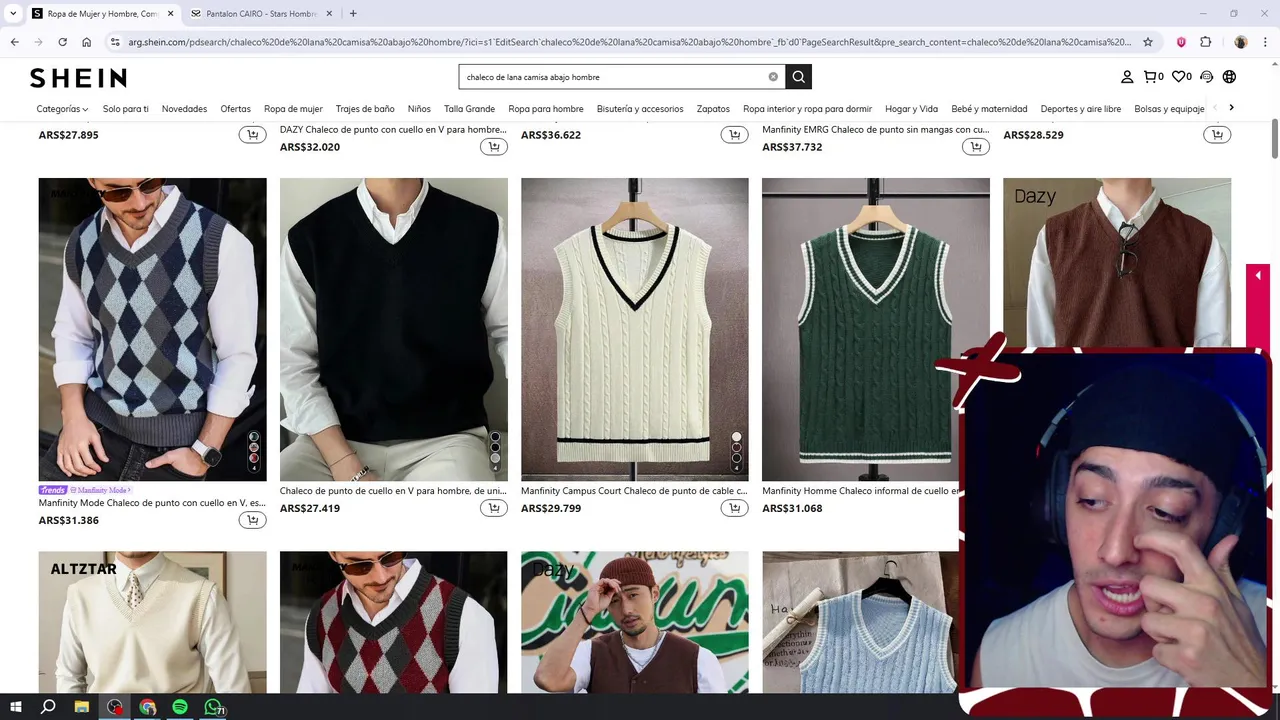1280x720 pixels.
Task: Open the shopping cart icon
Action: click(x=1153, y=77)
